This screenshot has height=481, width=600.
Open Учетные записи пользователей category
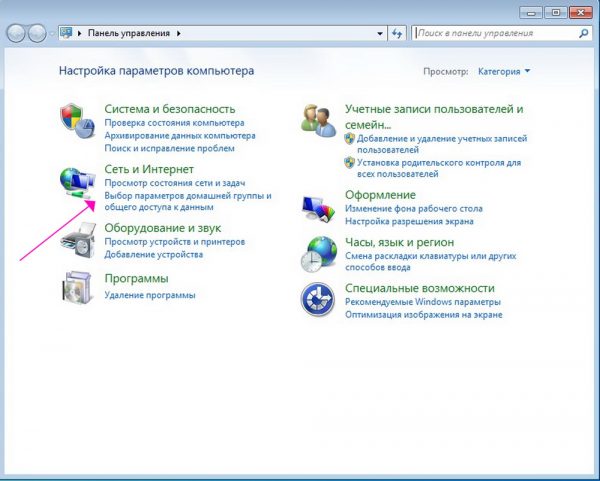[x=434, y=117]
